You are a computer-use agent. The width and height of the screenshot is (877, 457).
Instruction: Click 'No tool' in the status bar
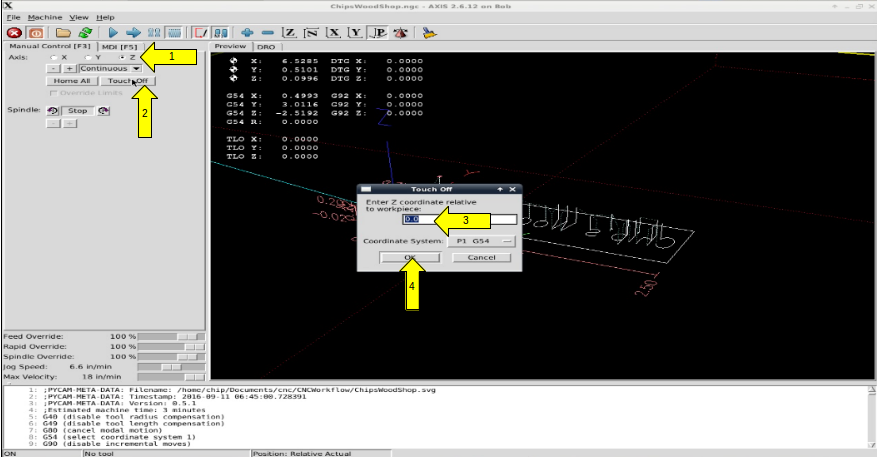(x=99, y=454)
